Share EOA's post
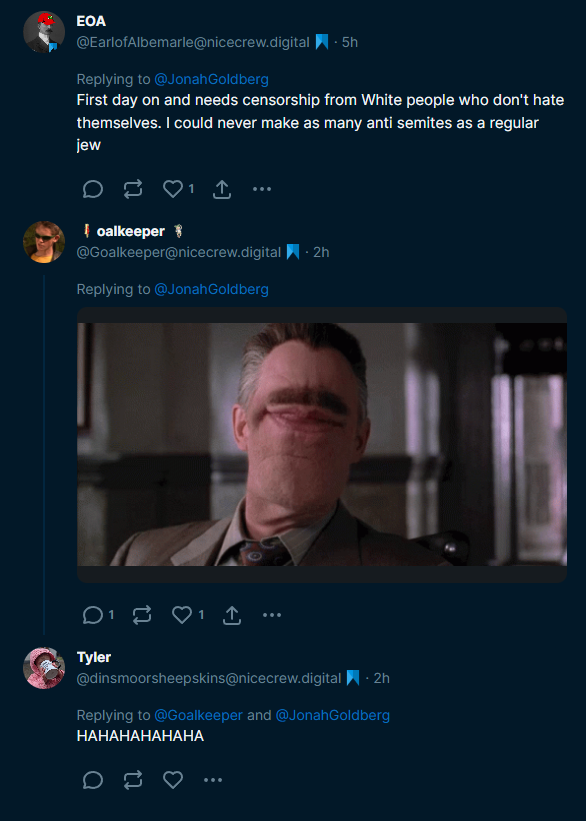This screenshot has width=586, height=821. tap(222, 189)
